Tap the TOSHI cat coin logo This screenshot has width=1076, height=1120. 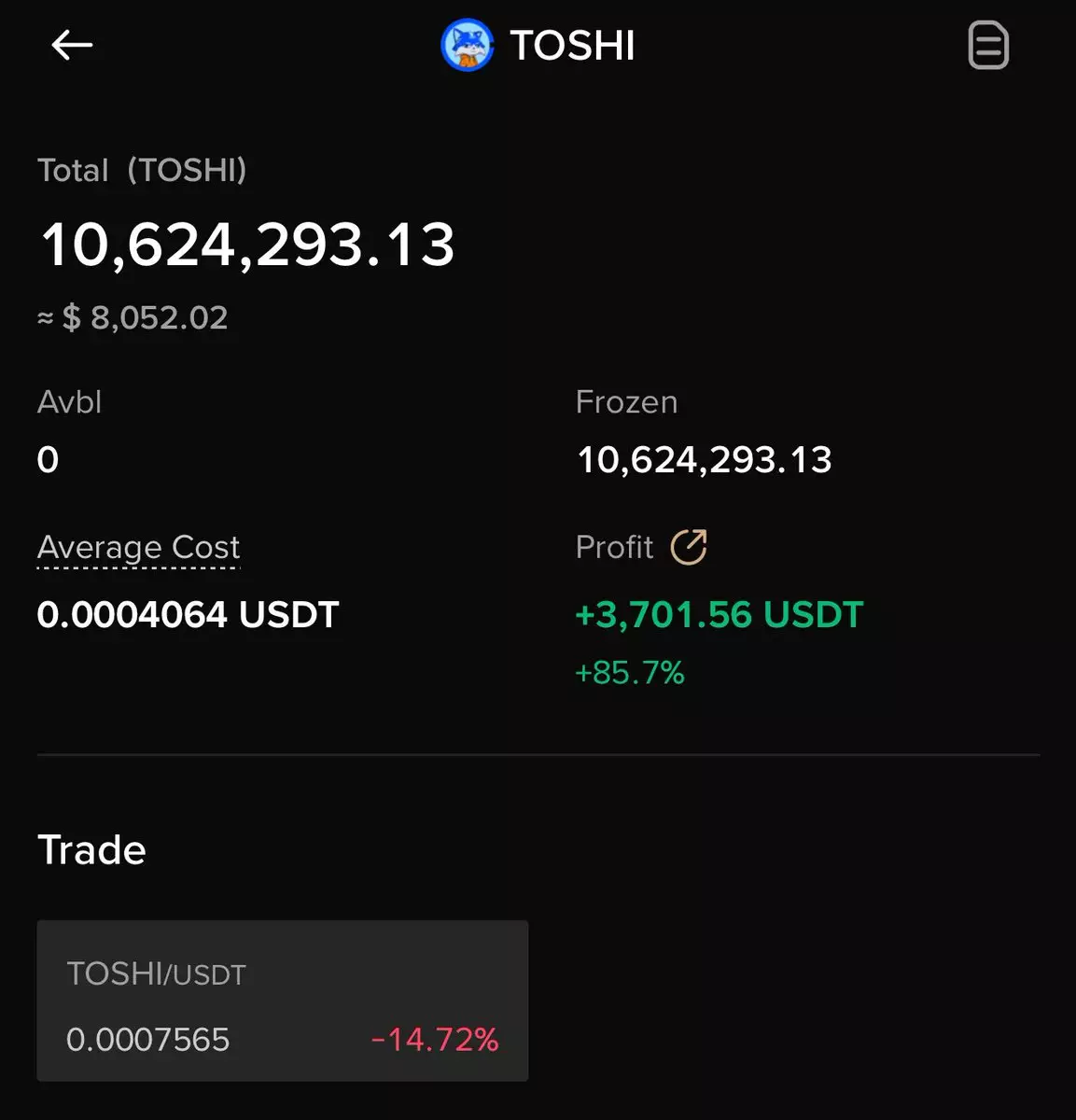click(467, 45)
